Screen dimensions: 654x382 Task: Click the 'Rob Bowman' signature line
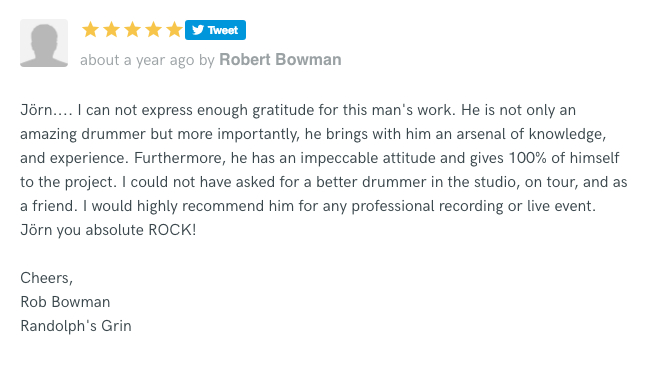click(65, 302)
